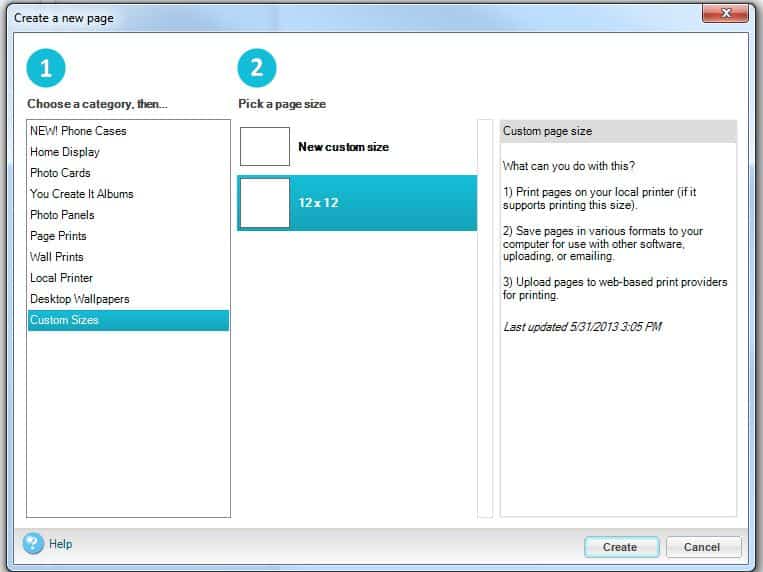Select the Home Display category

pos(128,152)
